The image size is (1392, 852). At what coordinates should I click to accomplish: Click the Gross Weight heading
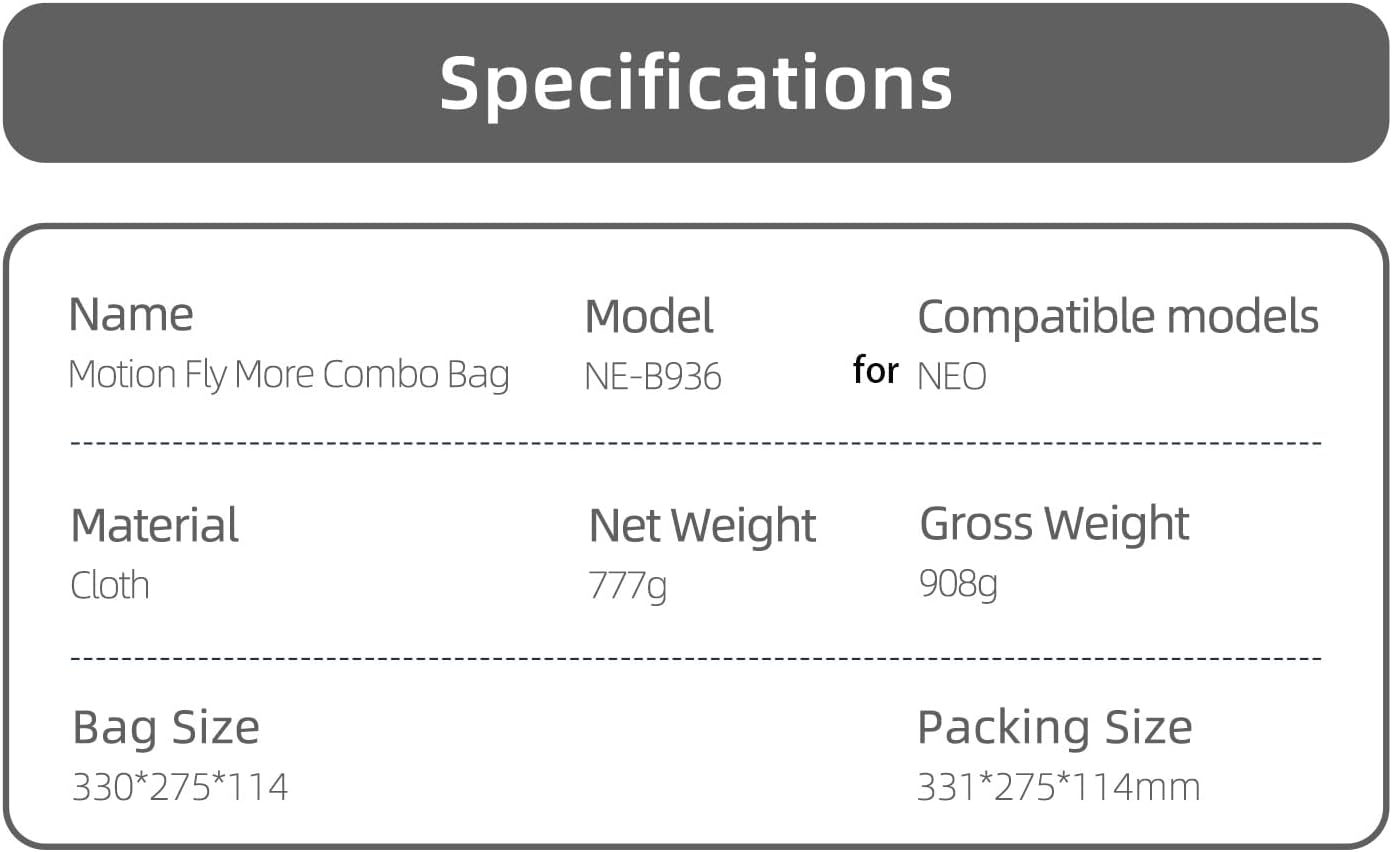[1055, 524]
